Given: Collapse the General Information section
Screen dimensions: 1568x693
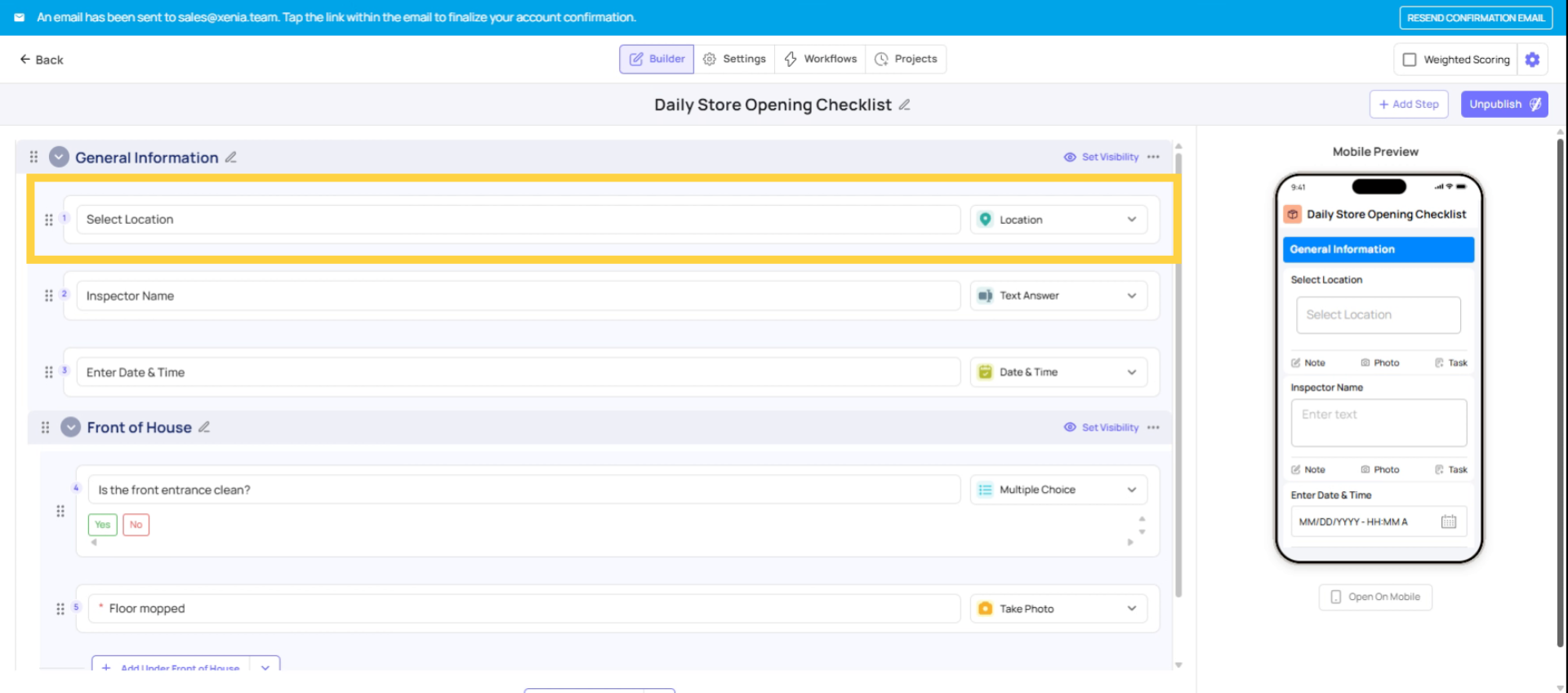Looking at the screenshot, I should coord(59,157).
